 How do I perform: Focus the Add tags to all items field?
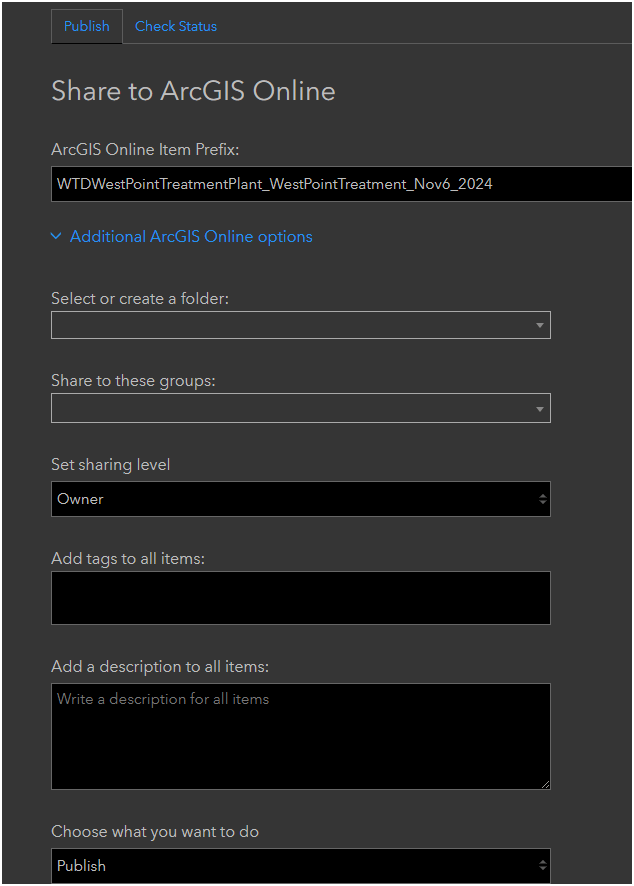click(x=301, y=598)
